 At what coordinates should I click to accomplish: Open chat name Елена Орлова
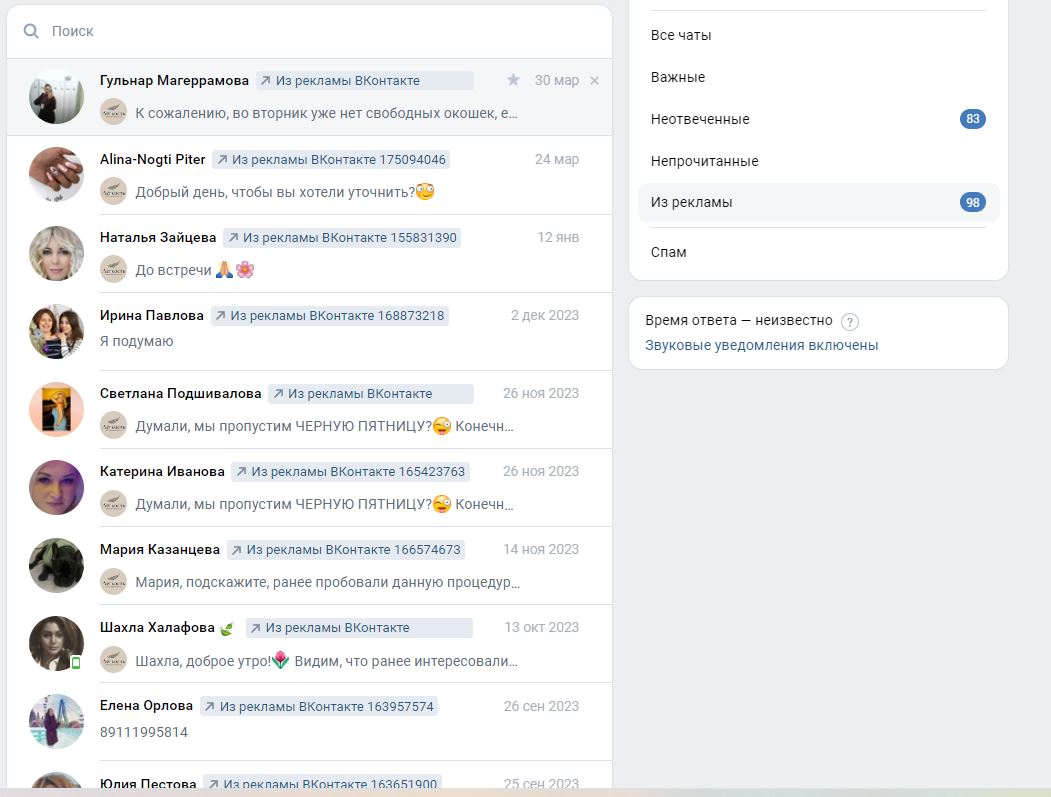[146, 706]
